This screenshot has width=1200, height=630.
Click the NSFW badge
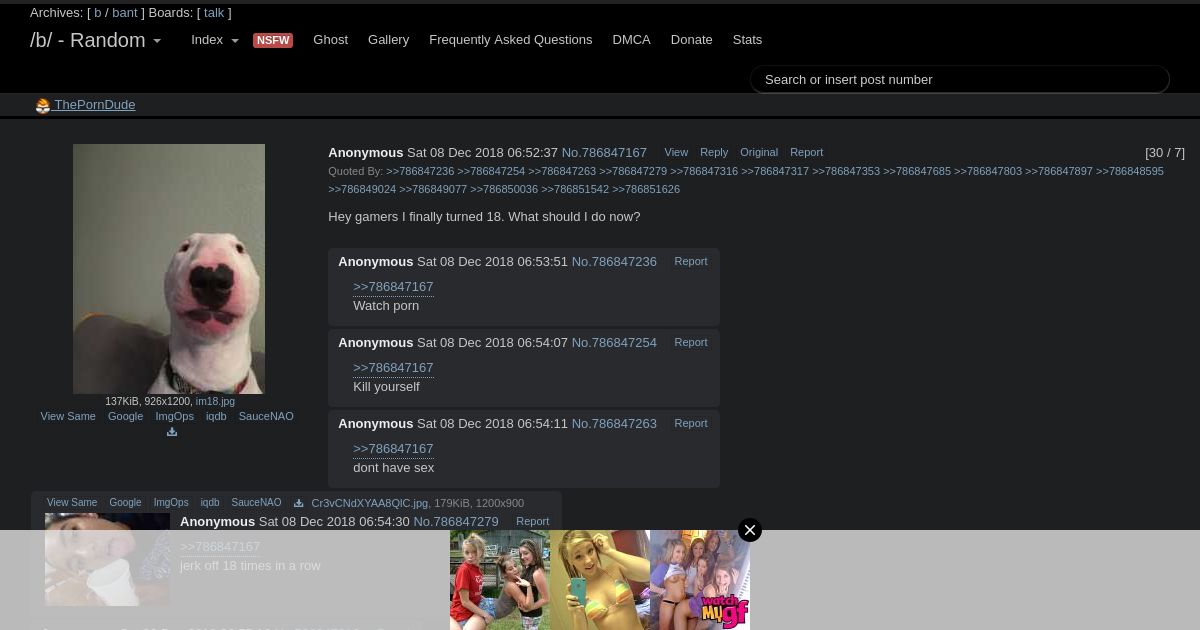[x=273, y=40]
